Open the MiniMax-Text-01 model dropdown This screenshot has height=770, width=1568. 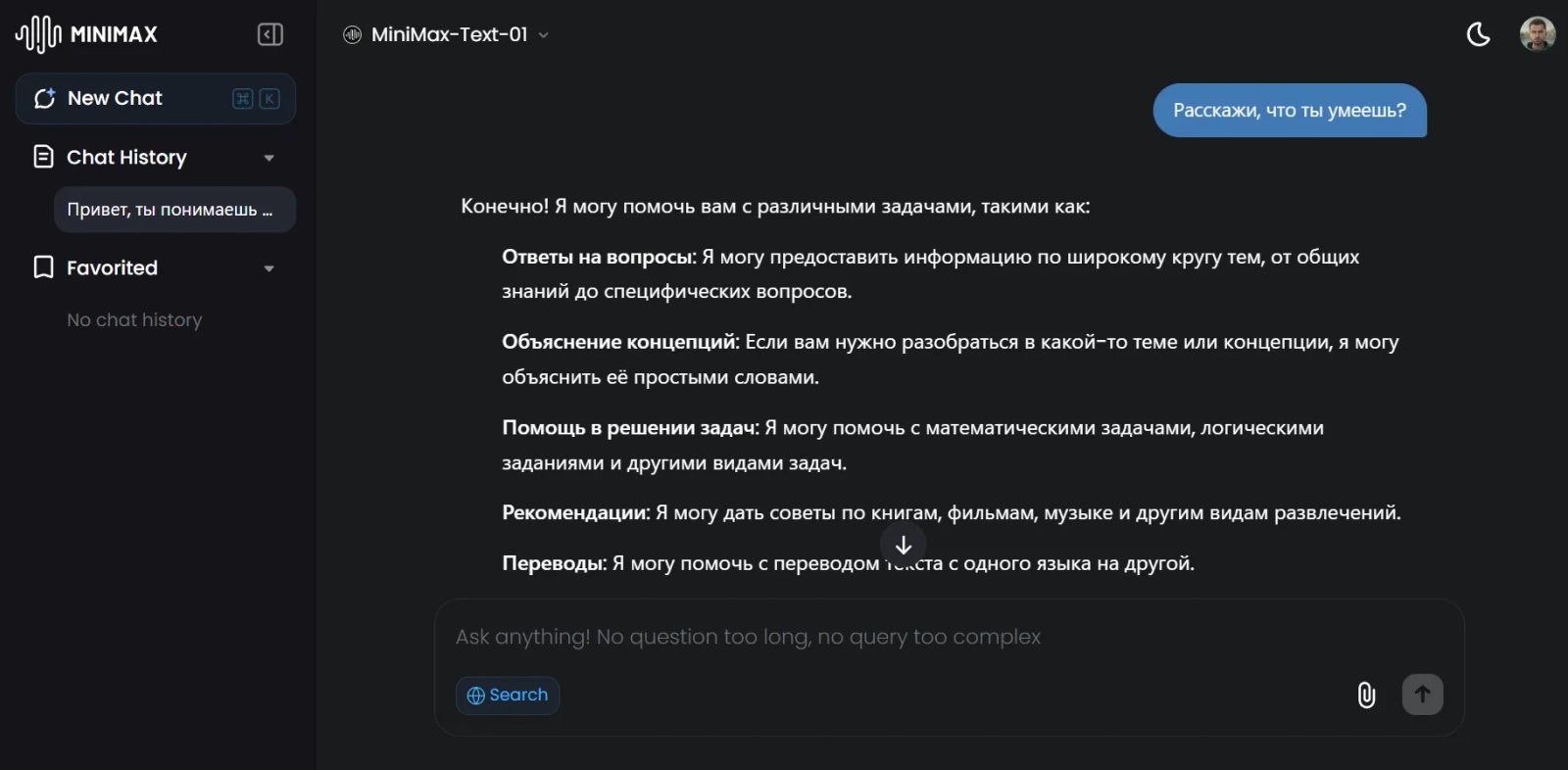click(x=543, y=34)
